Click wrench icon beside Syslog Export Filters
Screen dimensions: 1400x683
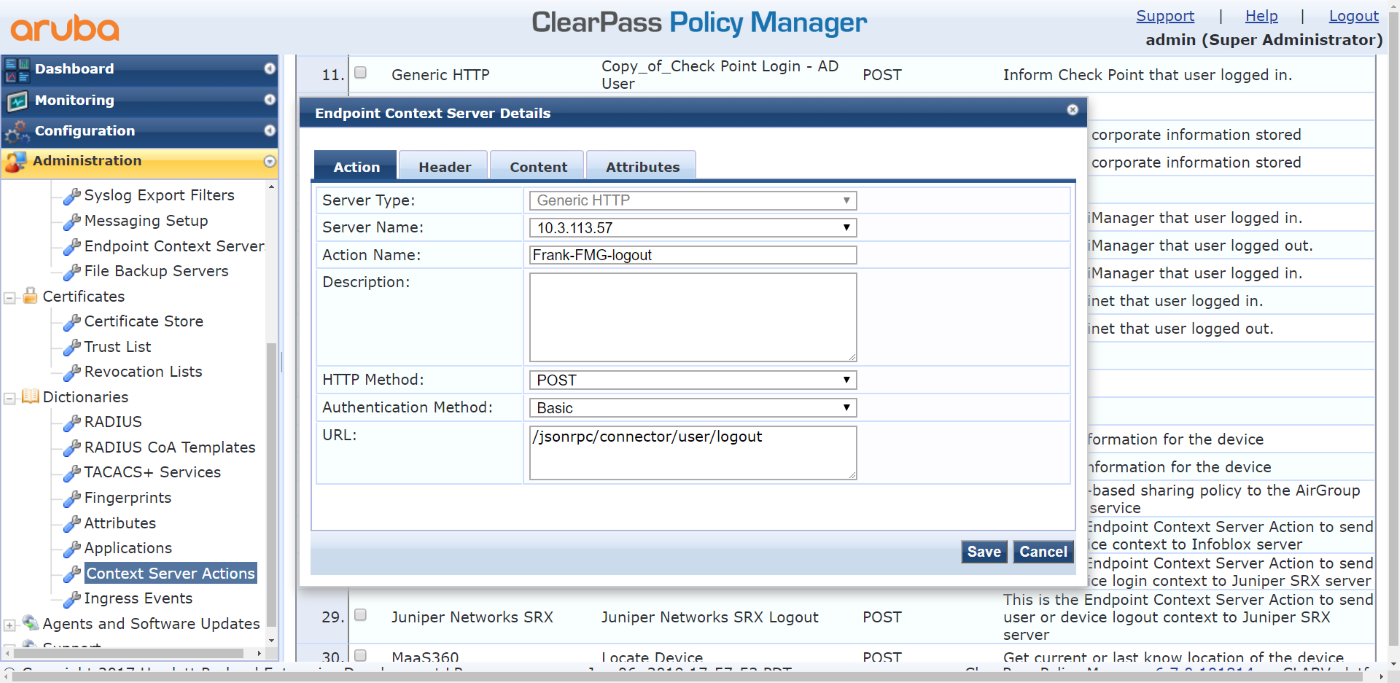(x=72, y=196)
